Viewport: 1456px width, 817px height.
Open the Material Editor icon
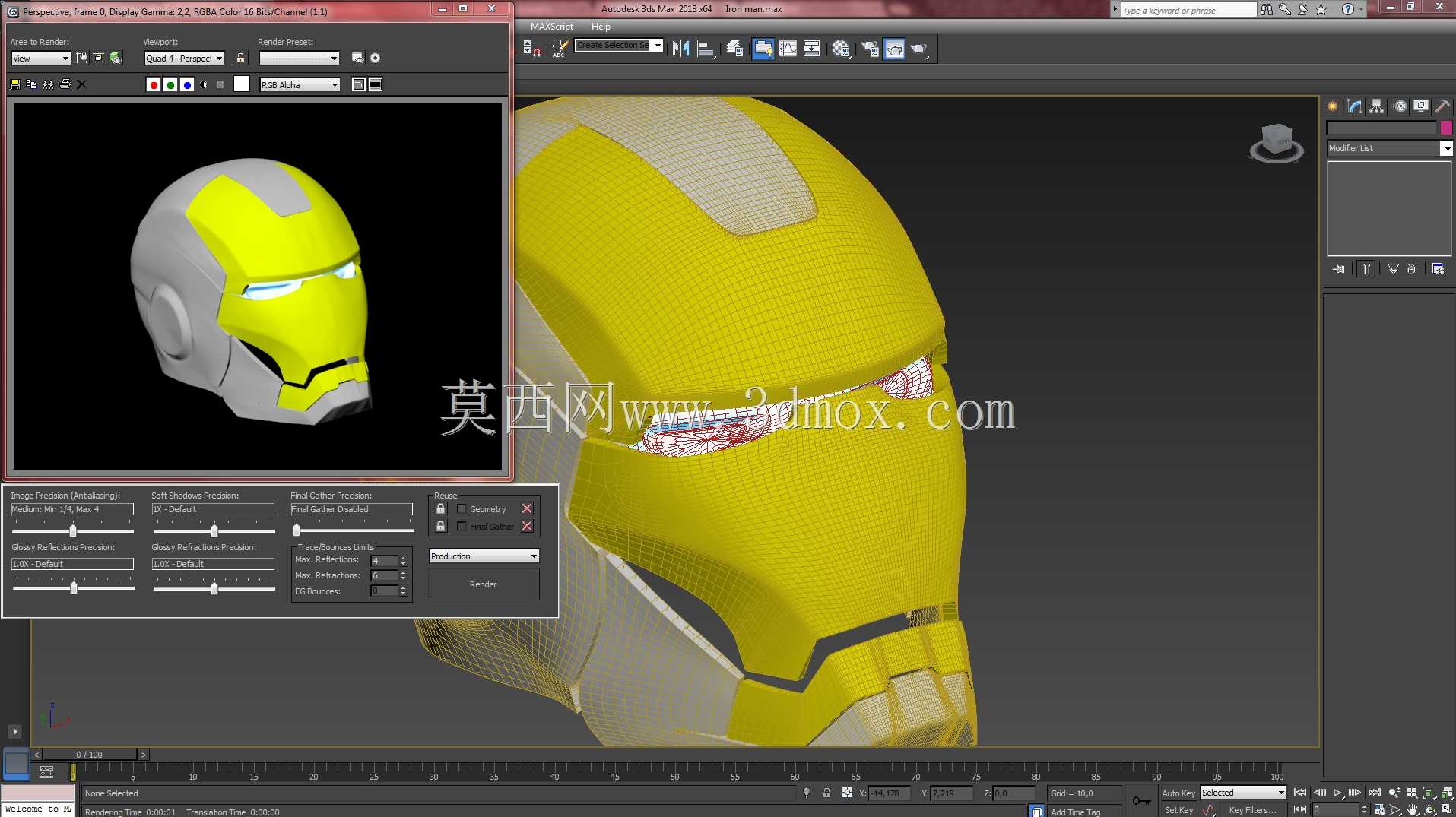tap(841, 49)
